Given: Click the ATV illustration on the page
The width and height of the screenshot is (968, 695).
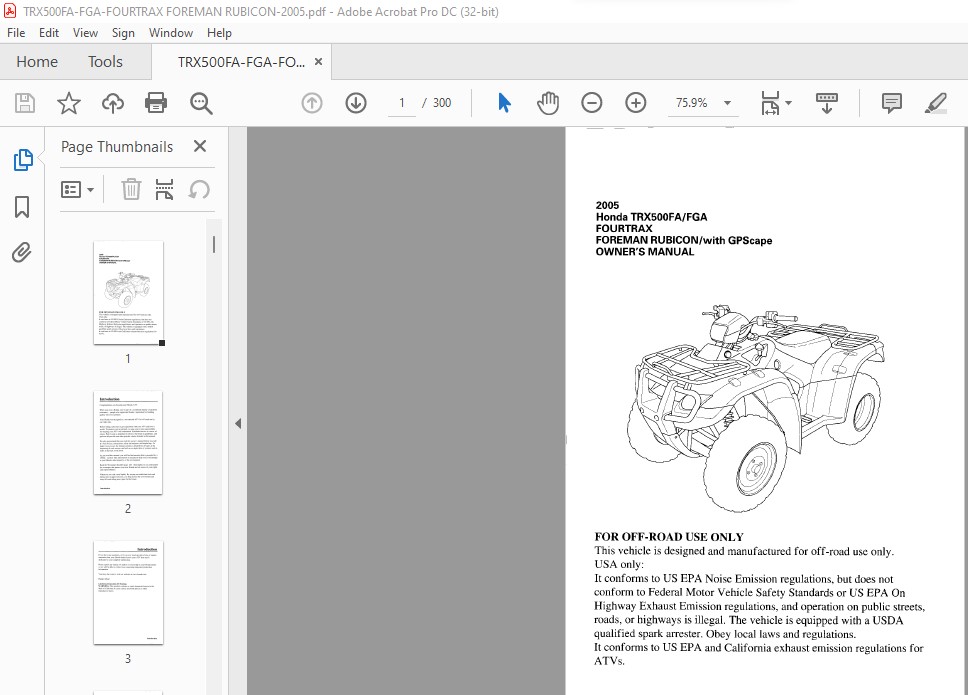Looking at the screenshot, I should click(754, 408).
